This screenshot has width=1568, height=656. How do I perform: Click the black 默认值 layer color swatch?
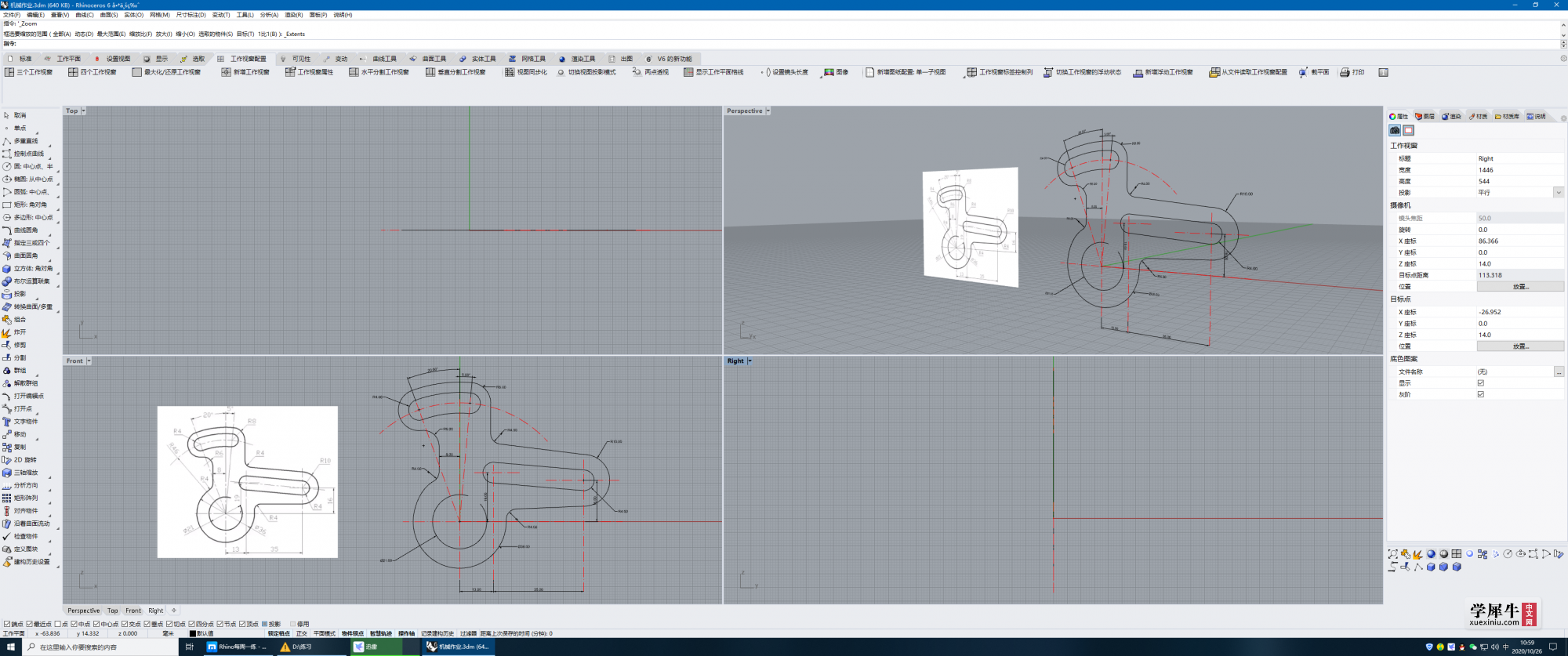click(193, 633)
